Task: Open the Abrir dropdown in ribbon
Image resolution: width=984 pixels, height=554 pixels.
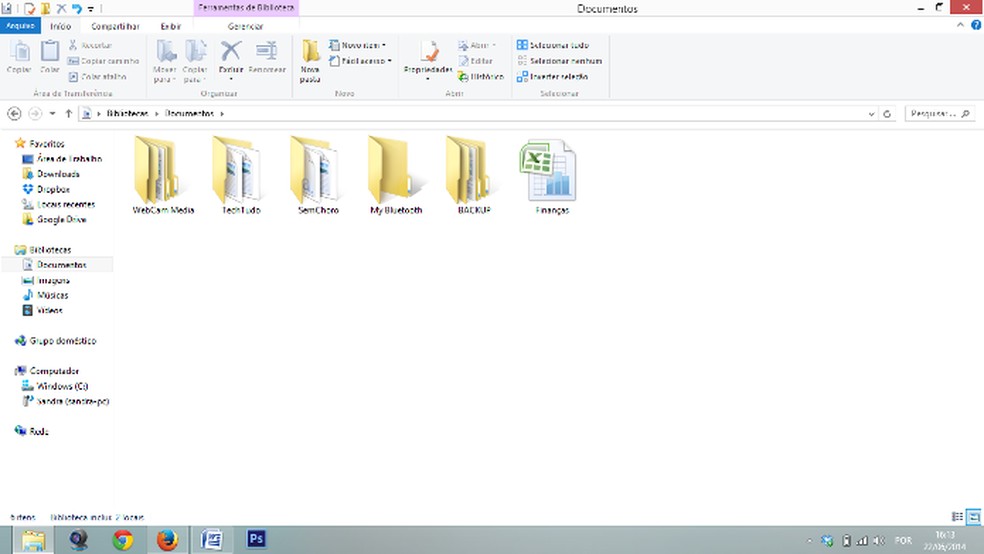Action: pyautogui.click(x=478, y=45)
